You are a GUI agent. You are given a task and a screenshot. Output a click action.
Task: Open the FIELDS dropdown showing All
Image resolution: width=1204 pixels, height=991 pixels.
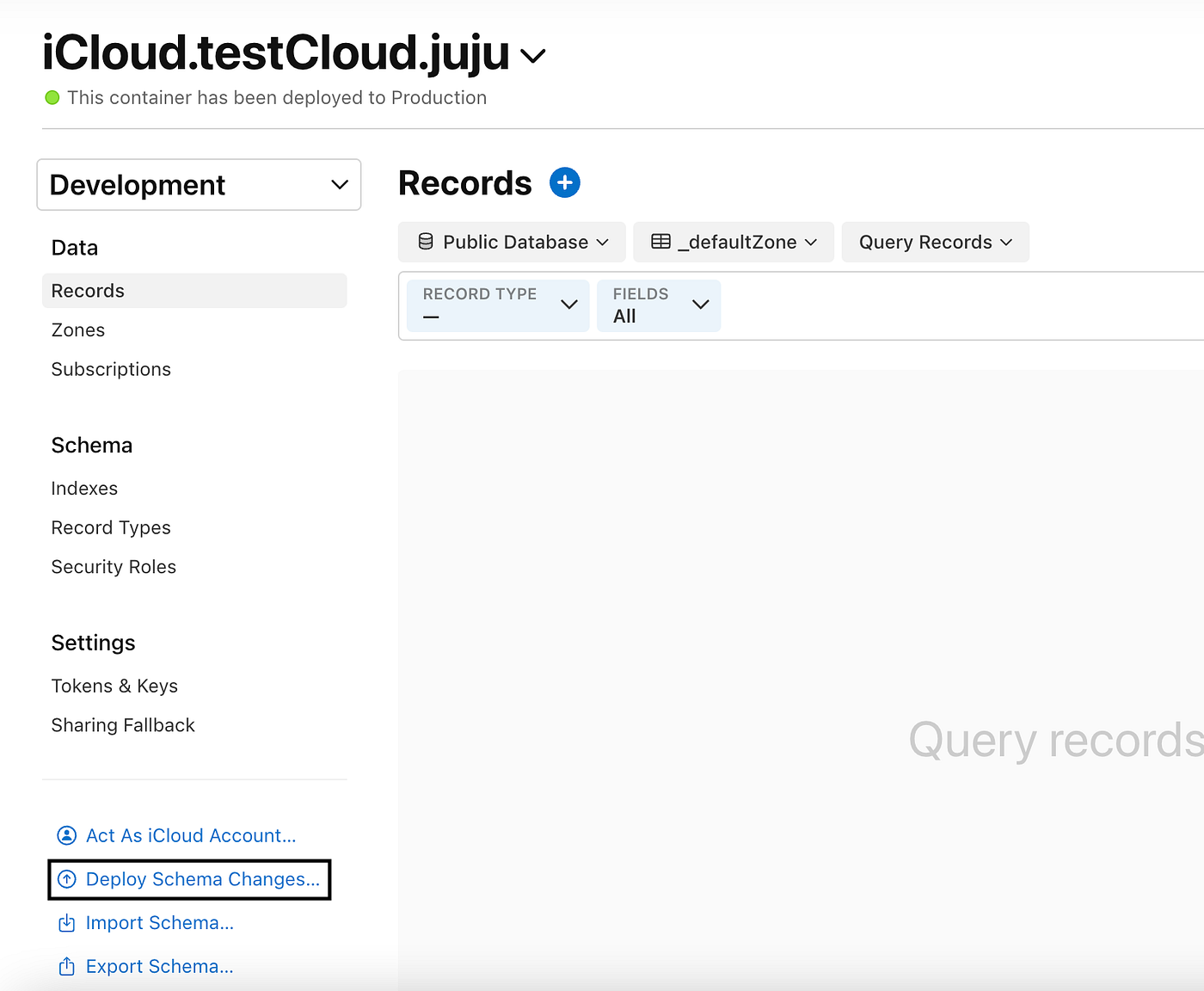point(659,305)
